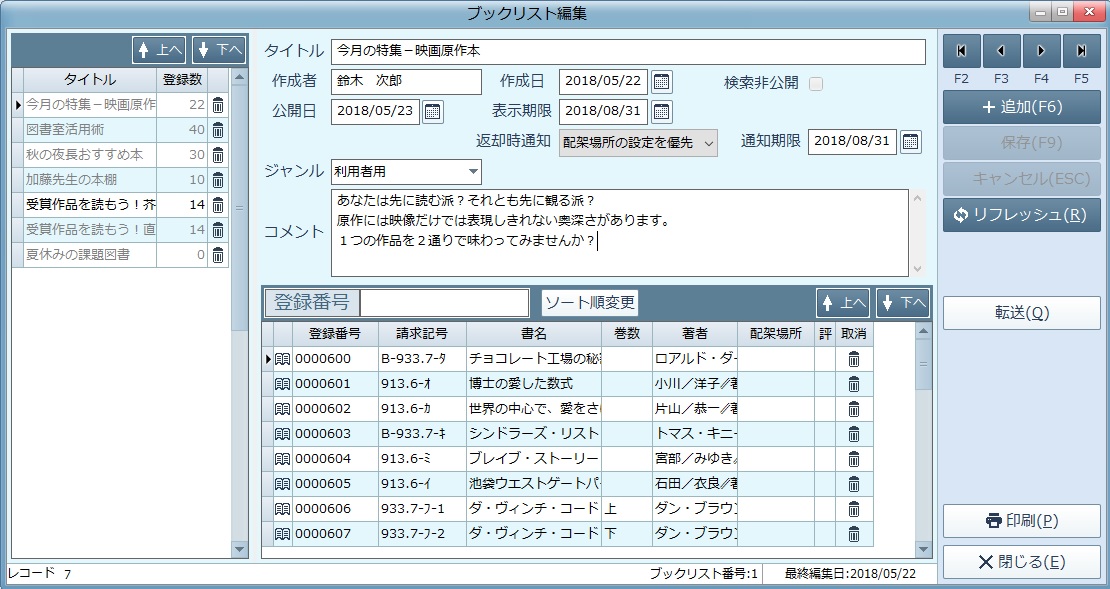Image resolution: width=1110 pixels, height=589 pixels.
Task: Click down arrow of booklist scrollbar
Action: [239, 549]
